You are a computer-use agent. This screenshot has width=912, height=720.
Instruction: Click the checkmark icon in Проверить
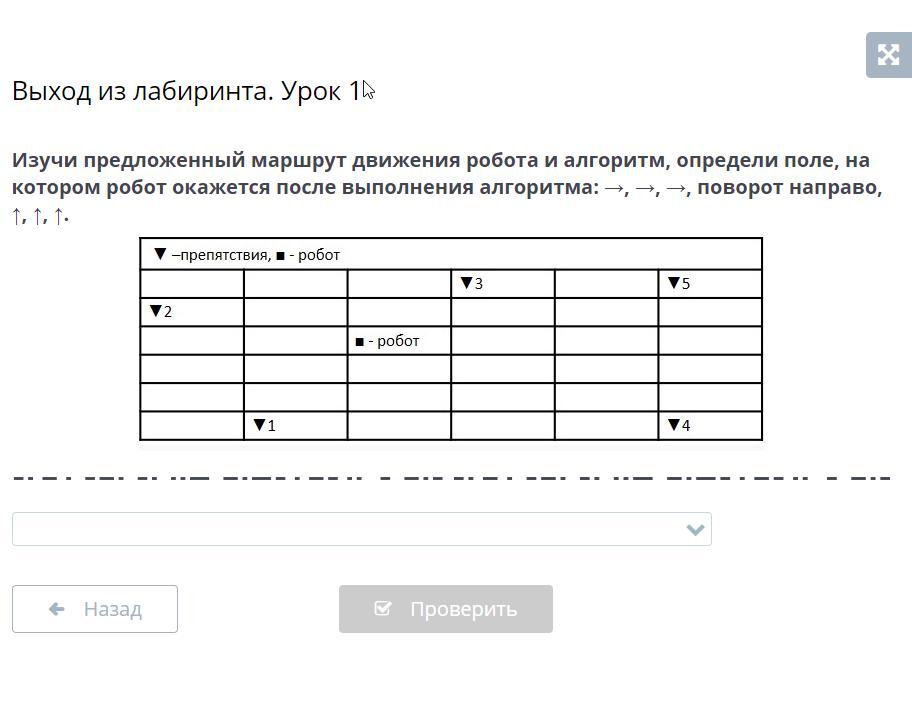(382, 608)
